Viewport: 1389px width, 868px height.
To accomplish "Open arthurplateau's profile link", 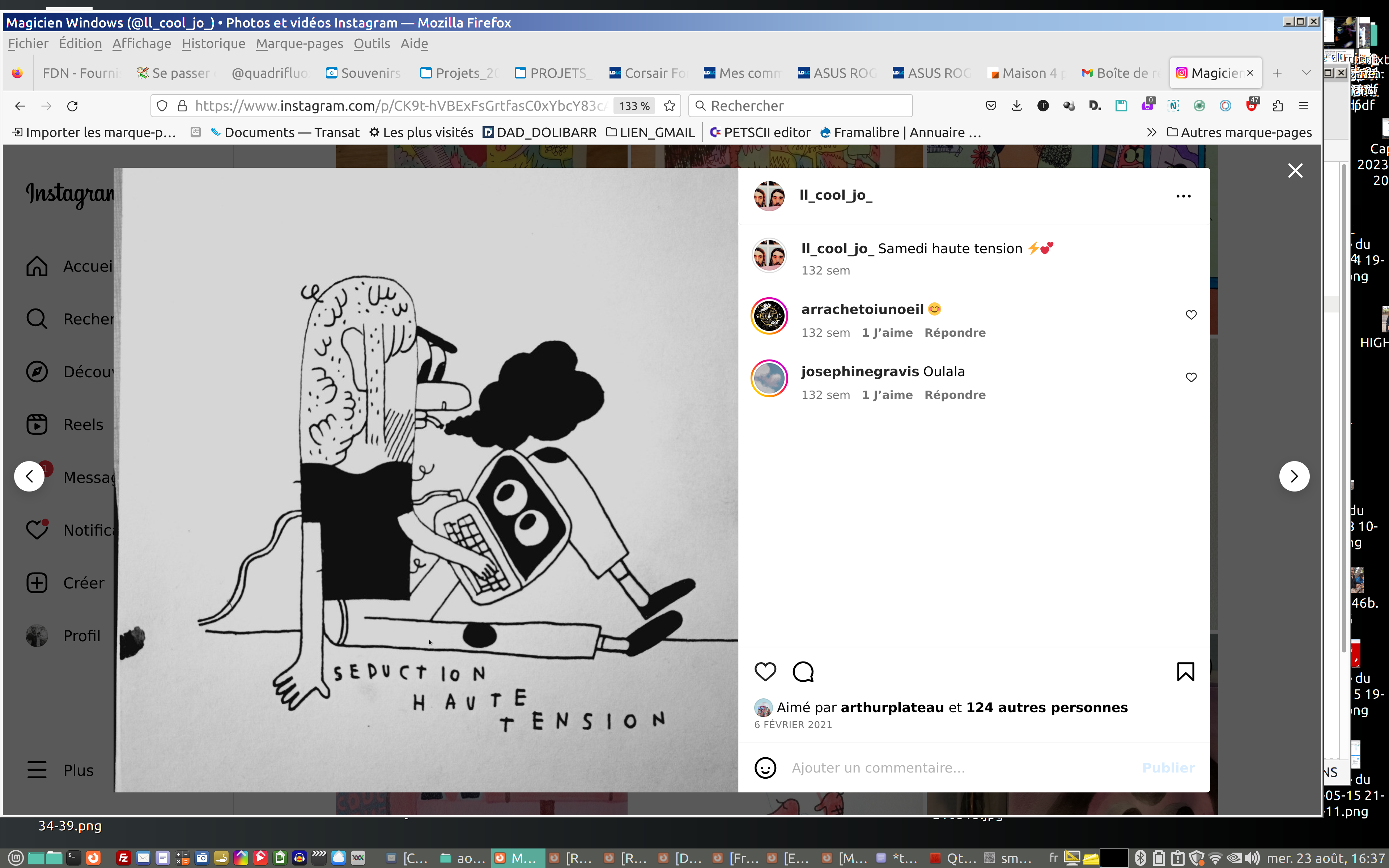I will coord(891,707).
